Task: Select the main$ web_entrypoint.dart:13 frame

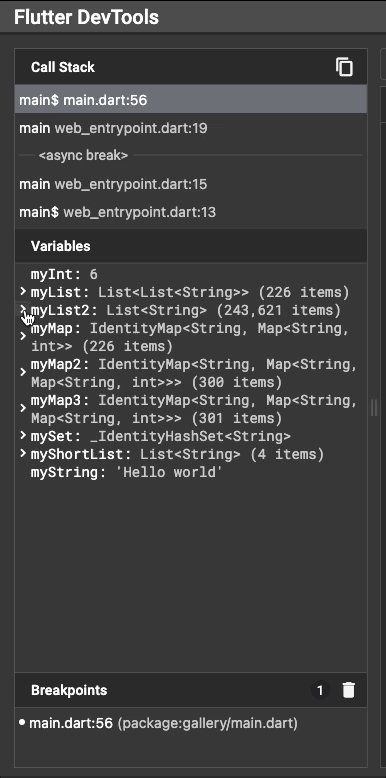Action: click(x=191, y=212)
